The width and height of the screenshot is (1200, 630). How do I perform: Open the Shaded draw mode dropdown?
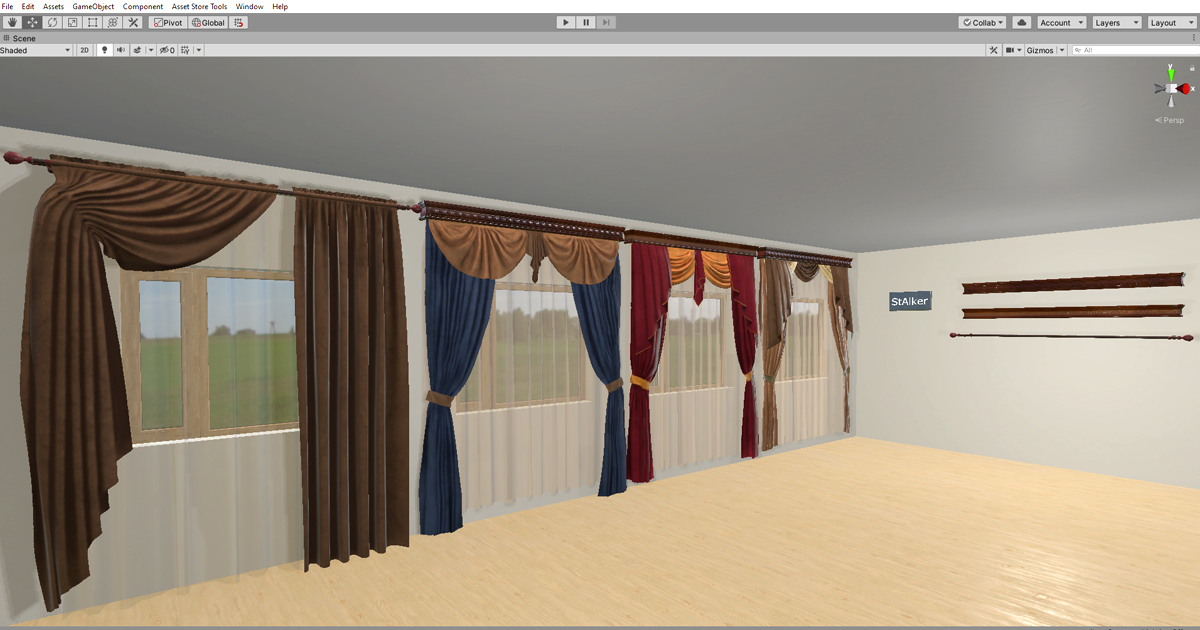click(x=36, y=50)
